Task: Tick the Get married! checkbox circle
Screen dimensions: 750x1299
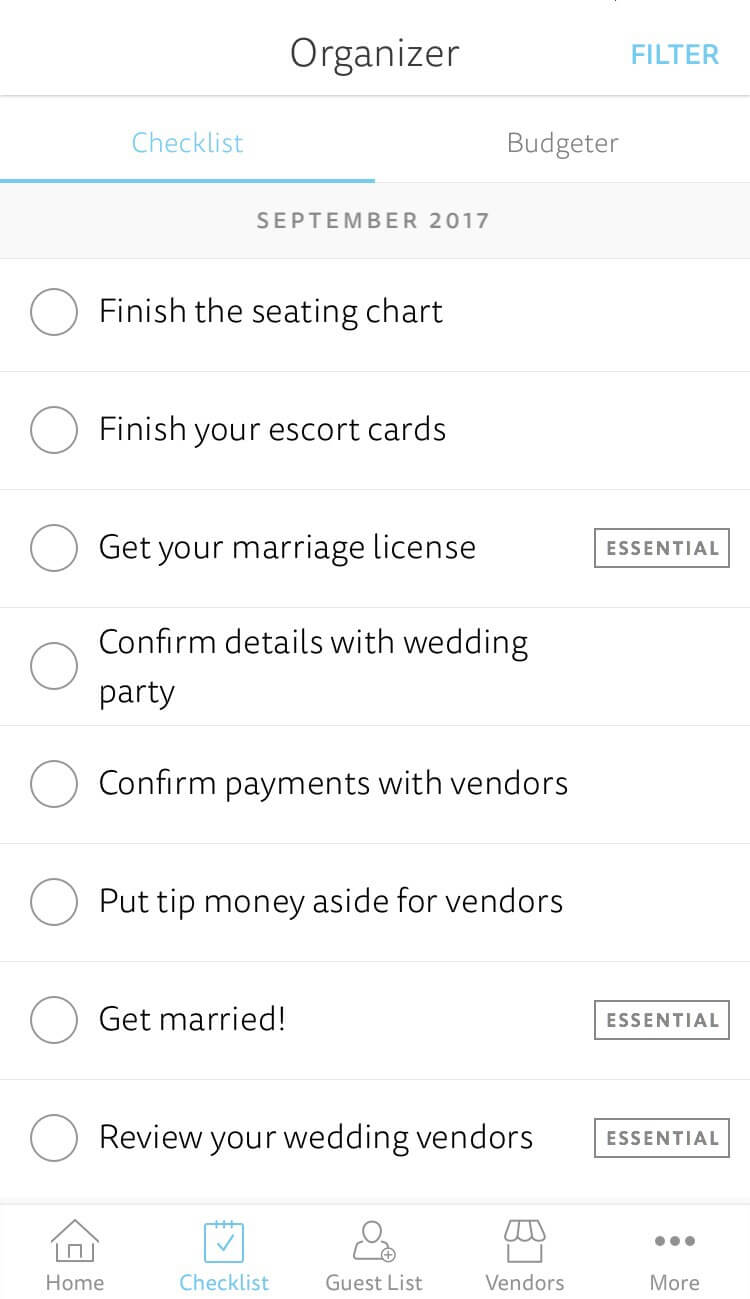Action: click(x=54, y=1020)
